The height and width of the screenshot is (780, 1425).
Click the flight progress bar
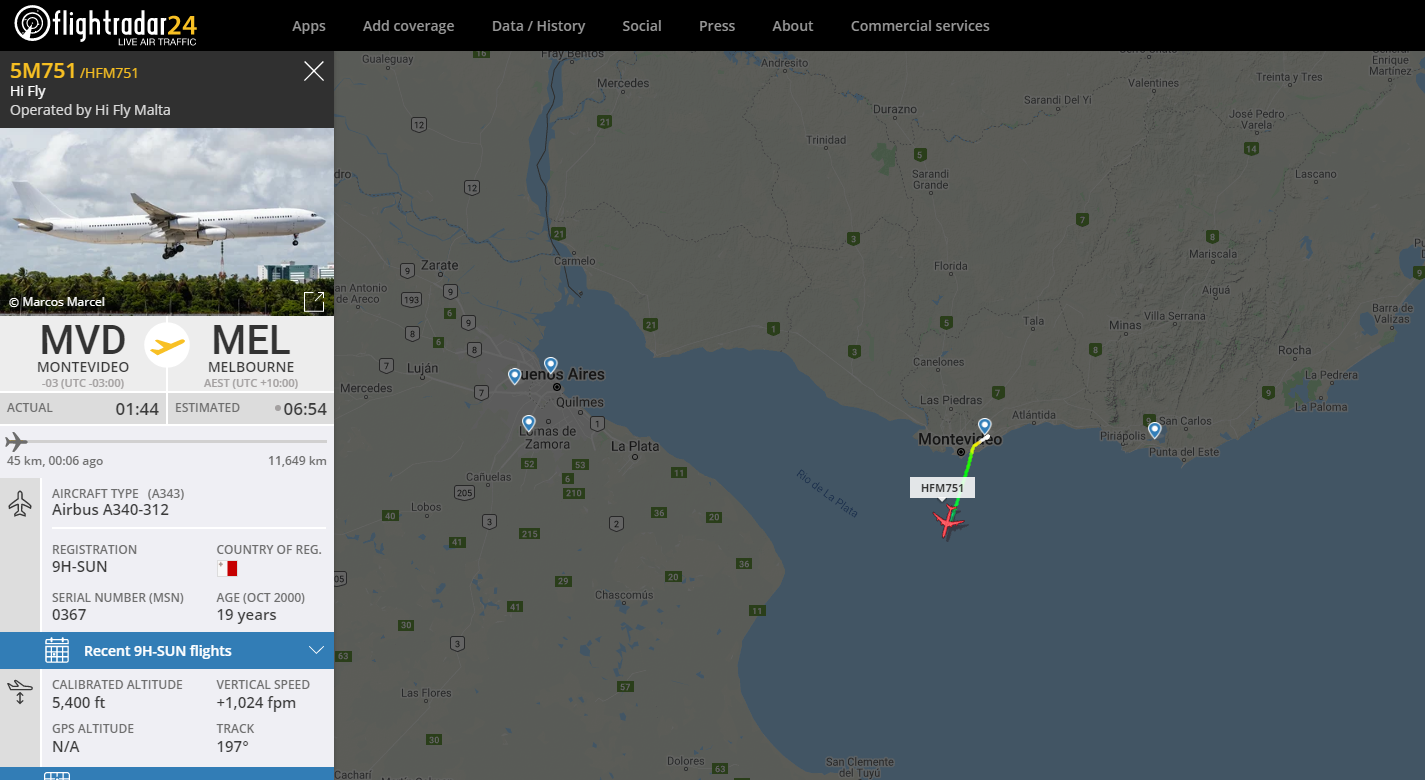167,441
